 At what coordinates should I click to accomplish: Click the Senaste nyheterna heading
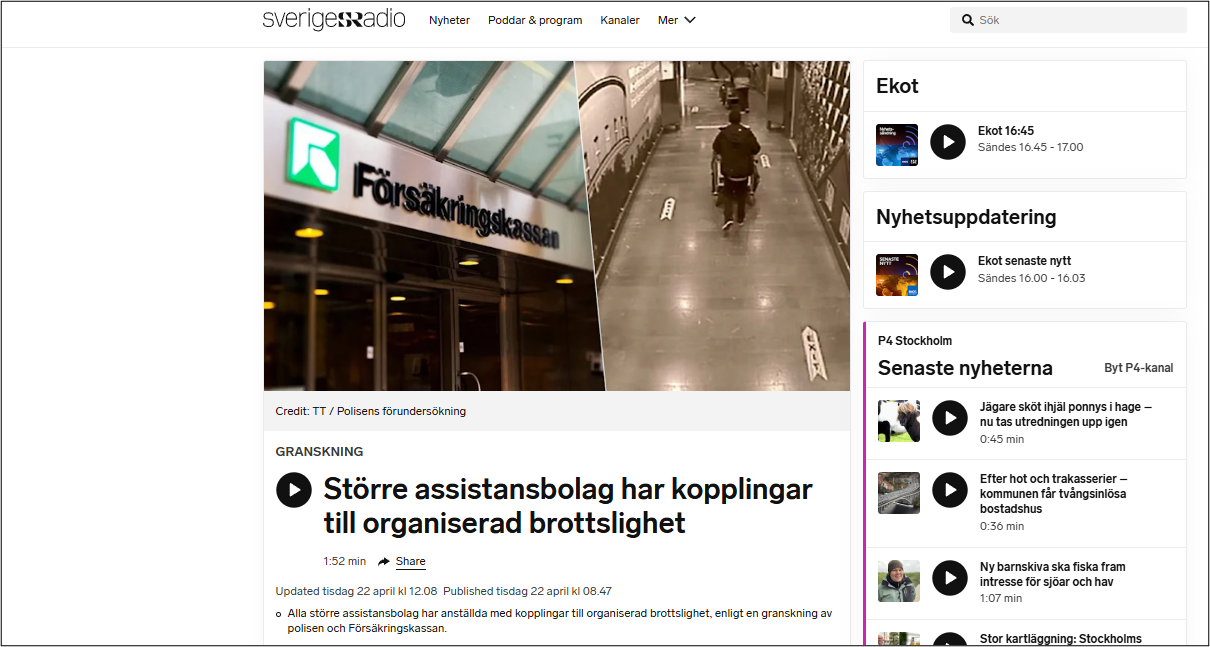965,368
